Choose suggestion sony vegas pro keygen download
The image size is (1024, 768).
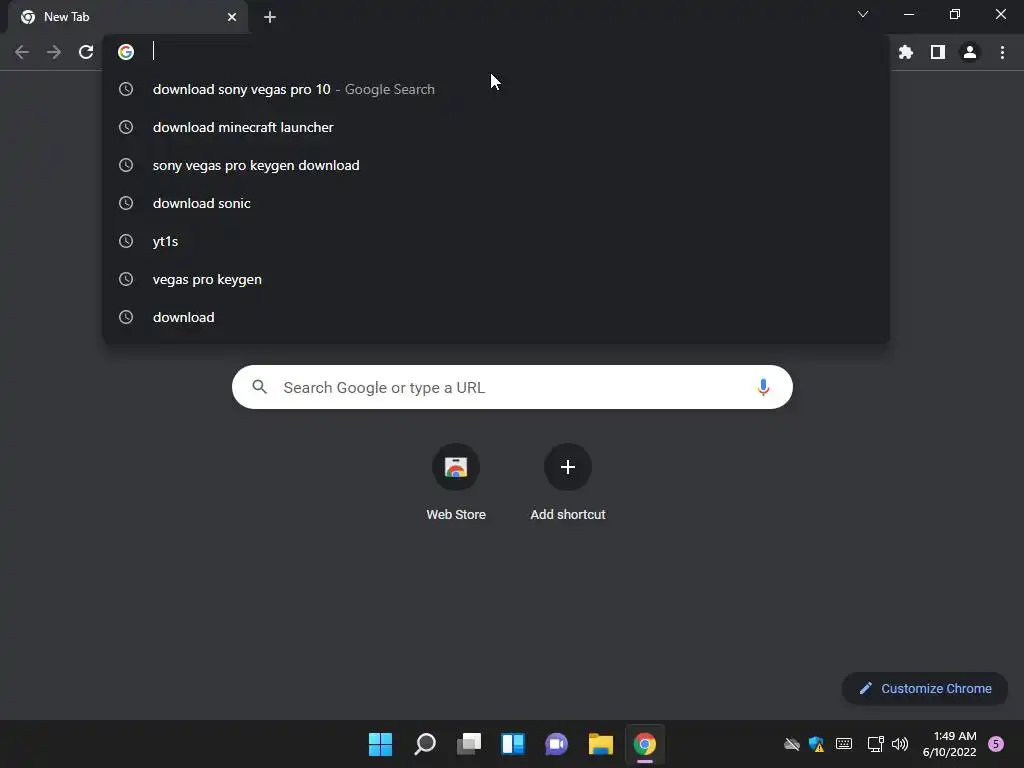[496, 165]
